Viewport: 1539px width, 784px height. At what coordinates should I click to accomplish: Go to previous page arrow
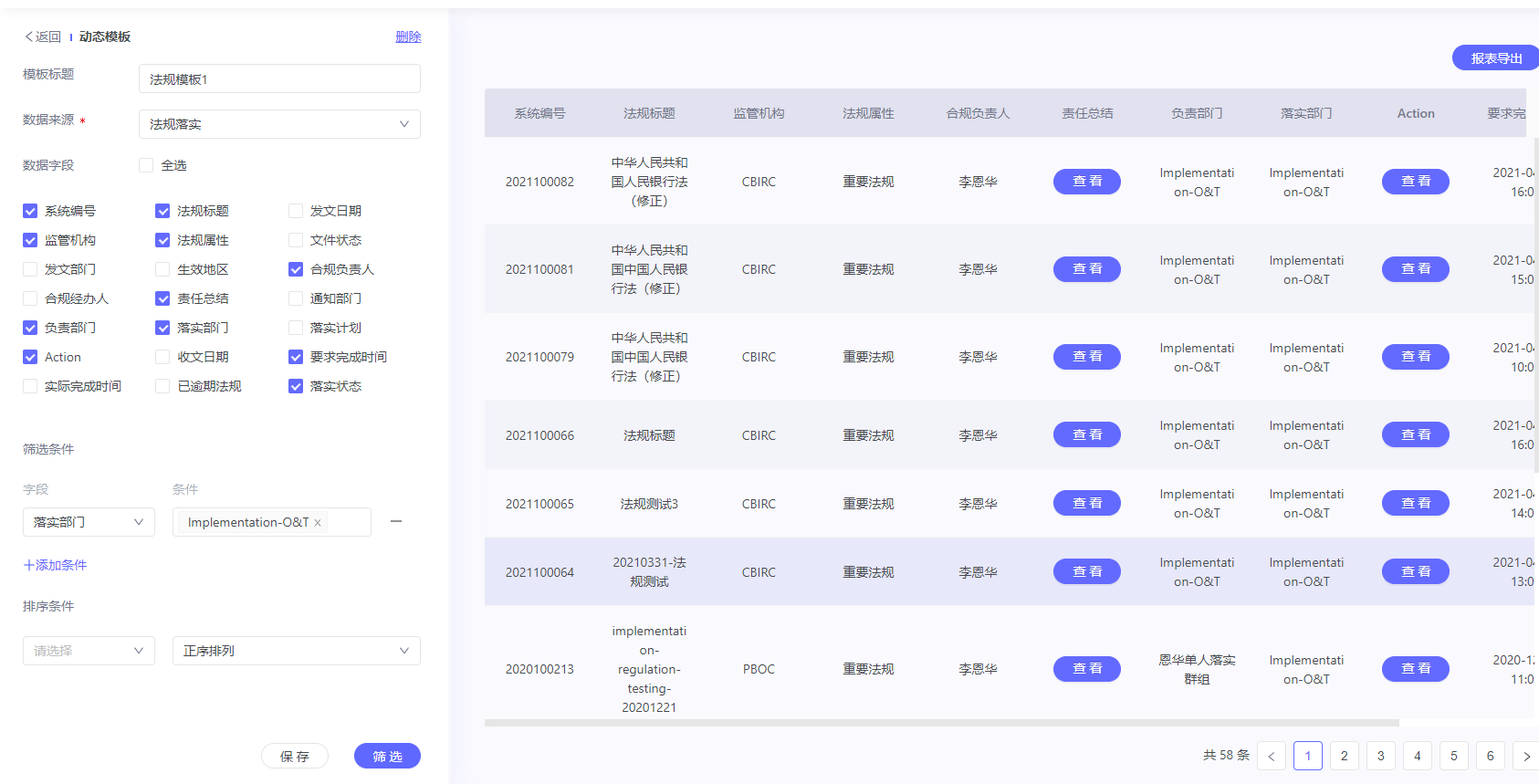pos(1272,756)
